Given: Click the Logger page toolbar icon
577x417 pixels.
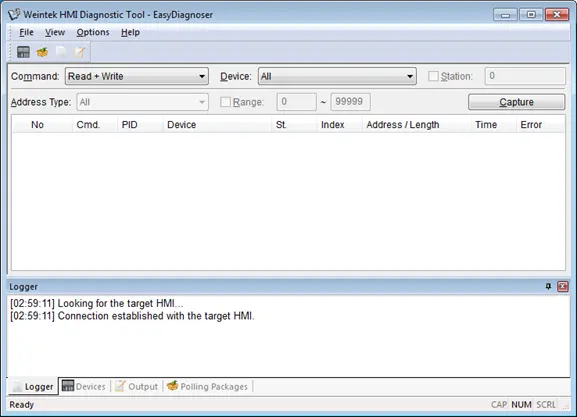Looking at the screenshot, I should [61, 52].
